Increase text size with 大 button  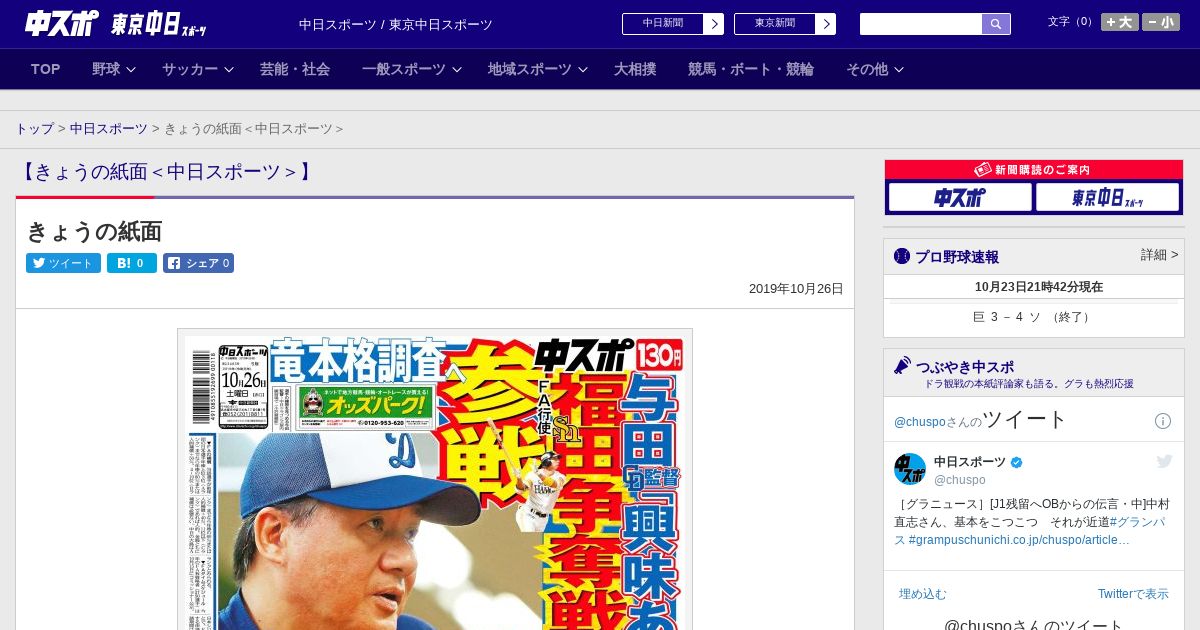1120,22
